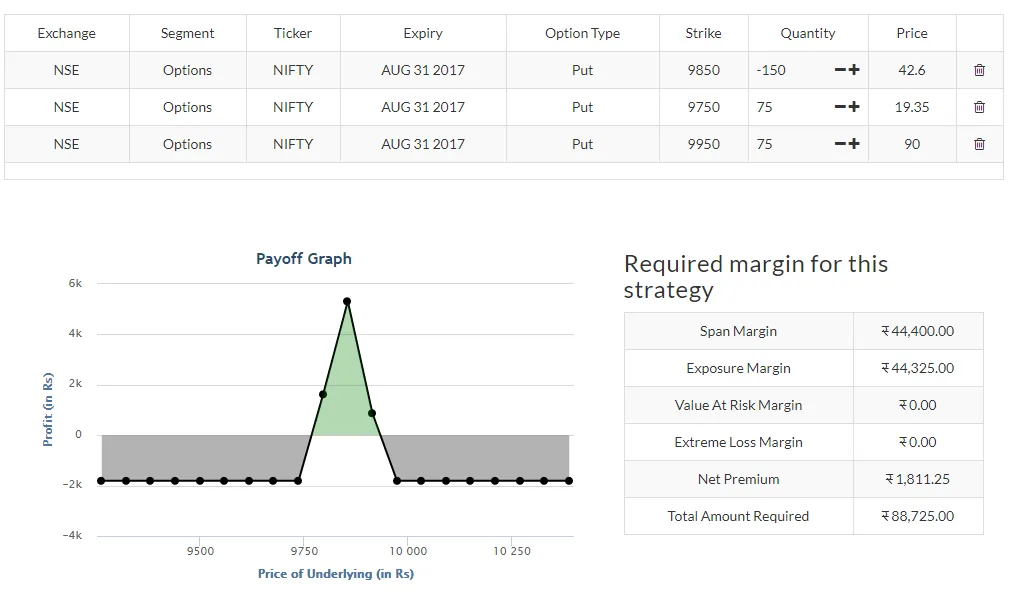Increase quantity for the 9850 Put
1016x600 pixels.
[x=854, y=70]
